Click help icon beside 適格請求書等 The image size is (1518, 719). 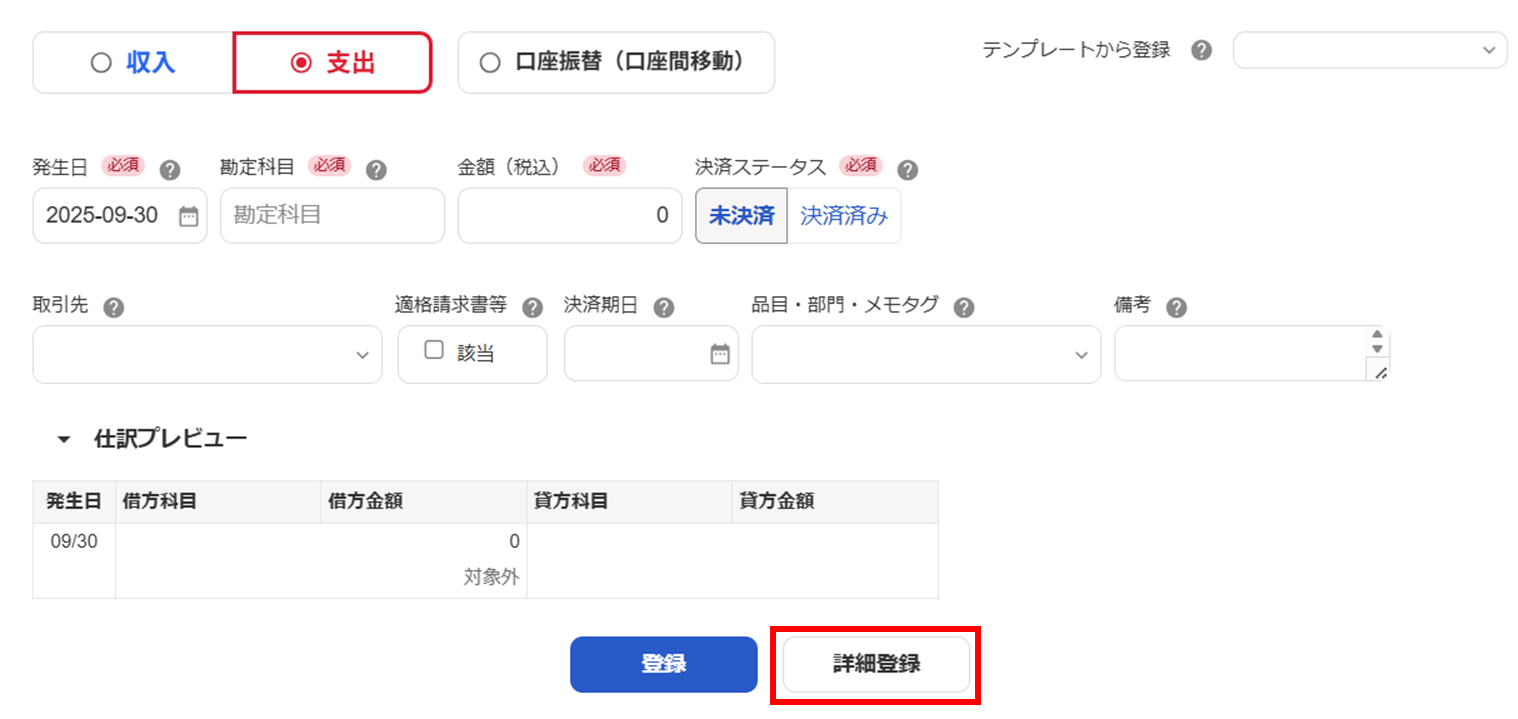pyautogui.click(x=533, y=308)
